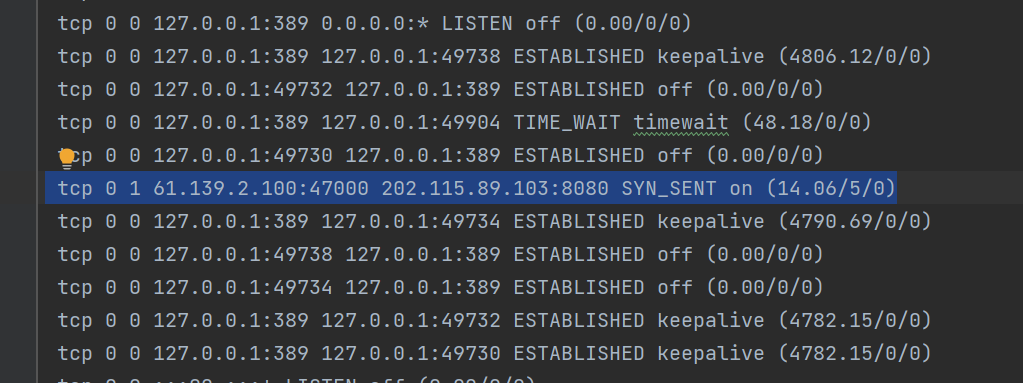The width and height of the screenshot is (1023, 383).
Task: Click the yellow lightbulb quick-fix icon
Action: click(x=67, y=158)
